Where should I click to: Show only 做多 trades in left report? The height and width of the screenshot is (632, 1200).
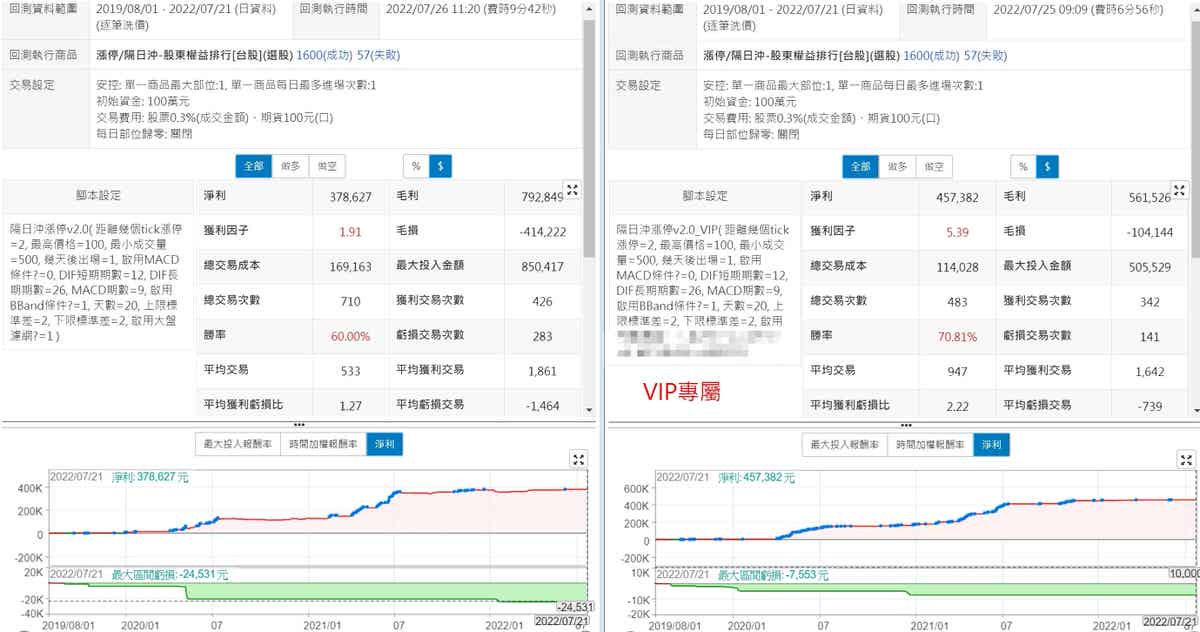point(288,166)
